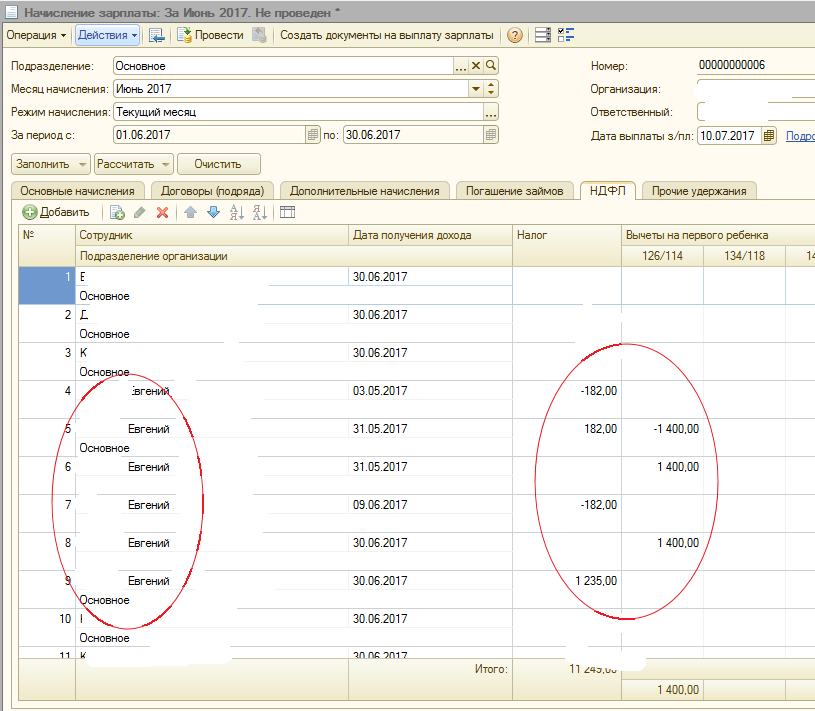815x711 pixels.
Task: Open the Действия dropdown menu
Action: click(107, 35)
